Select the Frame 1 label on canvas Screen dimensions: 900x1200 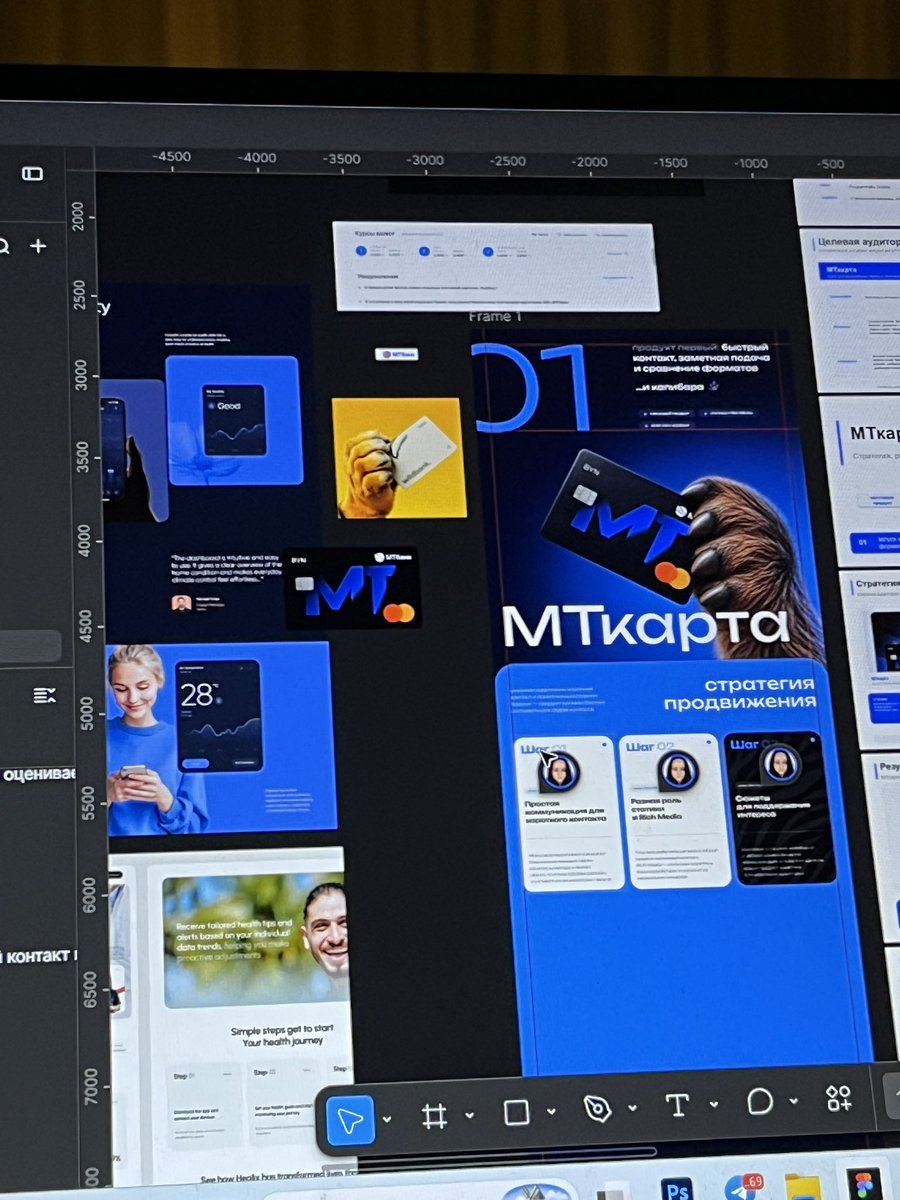click(496, 317)
